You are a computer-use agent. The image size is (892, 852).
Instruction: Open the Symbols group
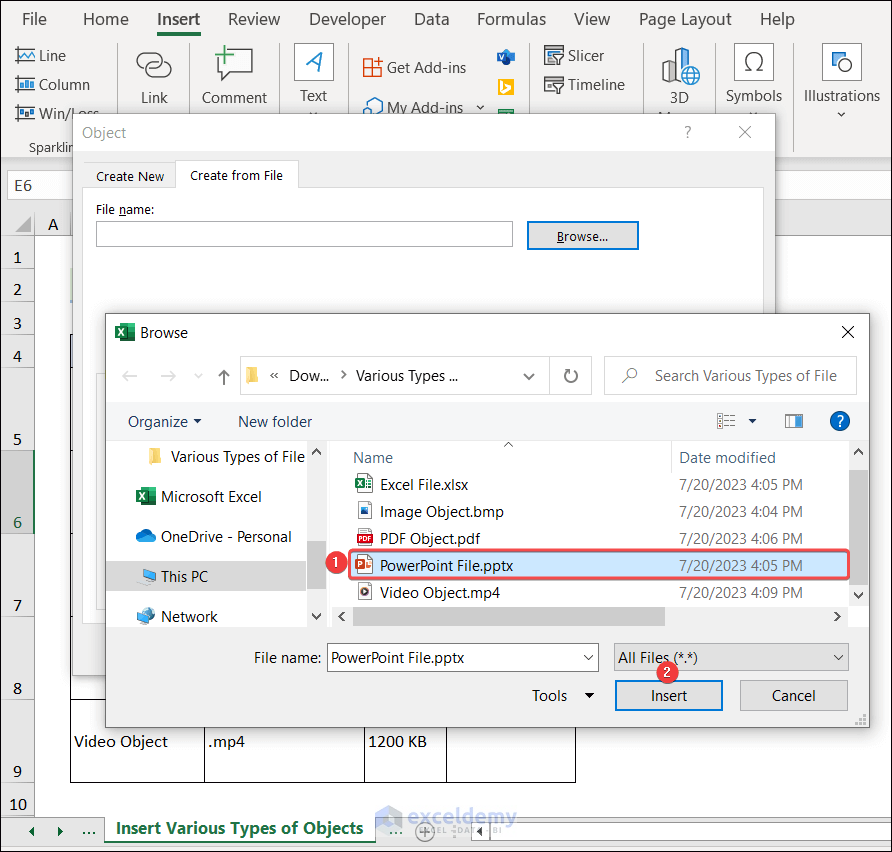tap(753, 75)
